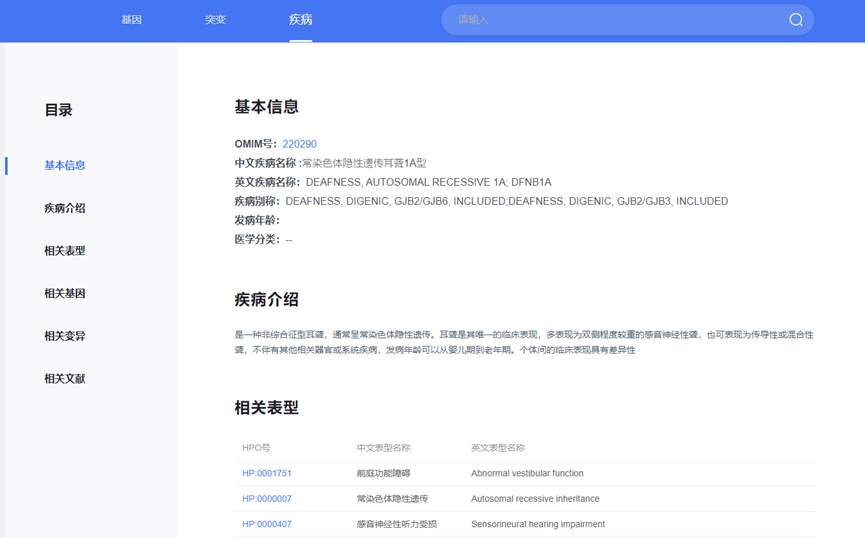Viewport: 865px width, 538px height.
Task: Open 相关表型 sidebar entry
Action: point(65,251)
